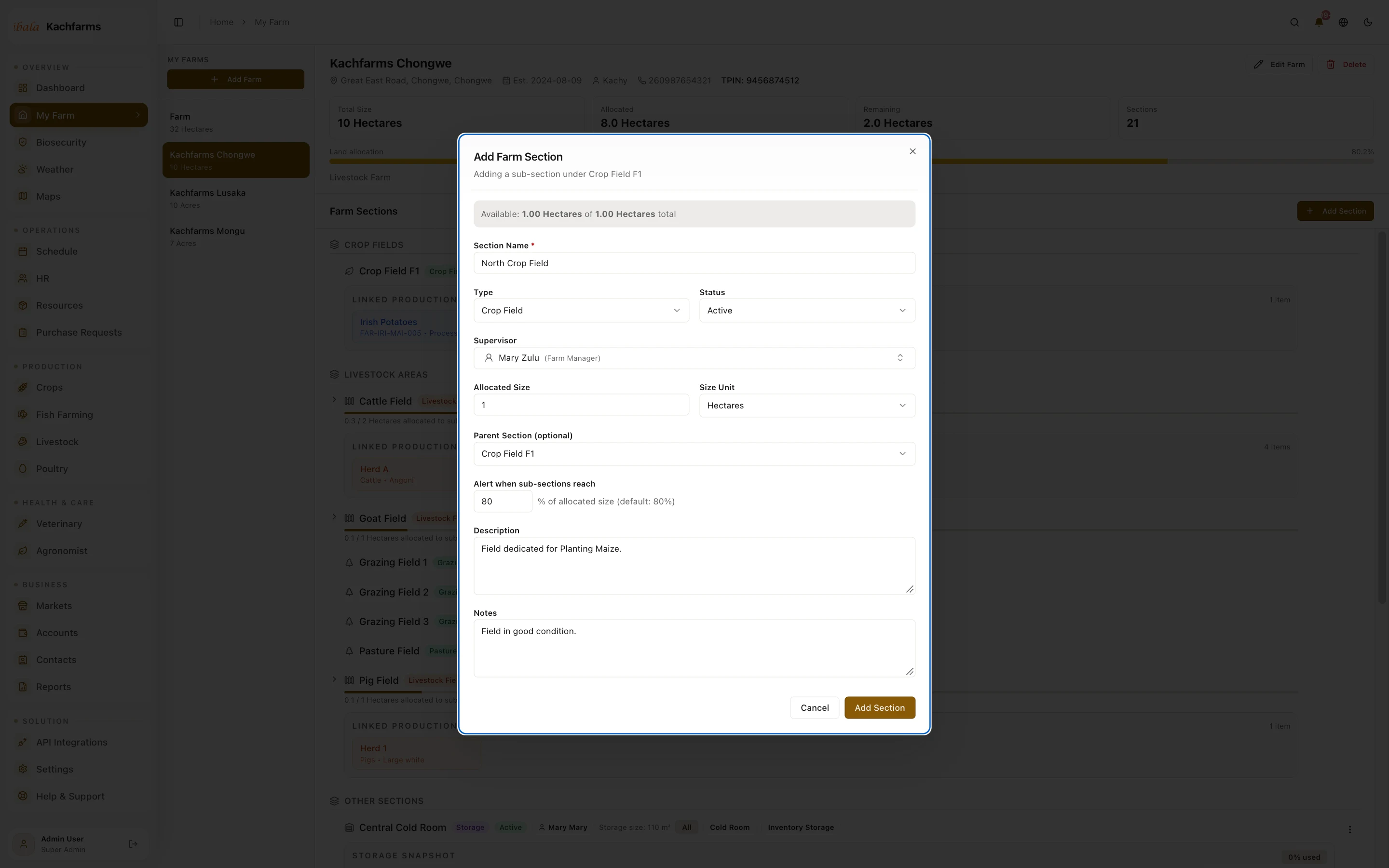Click the logout icon beside Admin User

133,844
